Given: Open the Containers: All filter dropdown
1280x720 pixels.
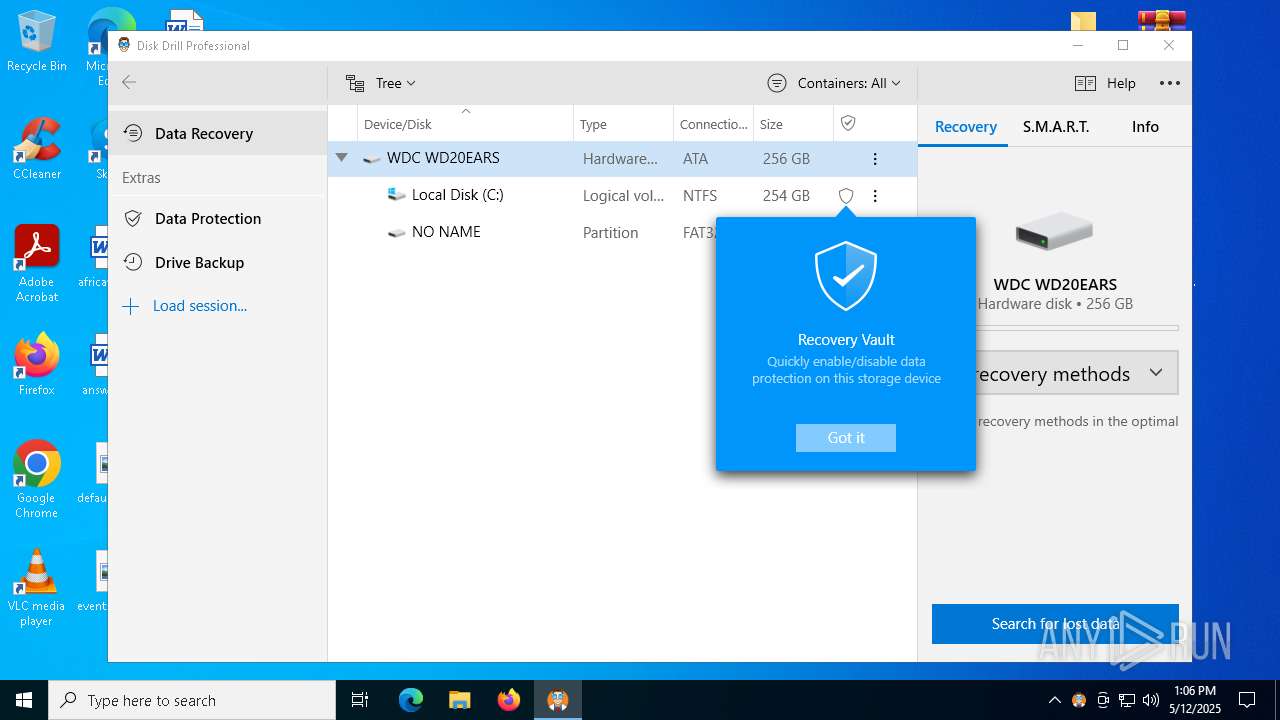Looking at the screenshot, I should 834,83.
